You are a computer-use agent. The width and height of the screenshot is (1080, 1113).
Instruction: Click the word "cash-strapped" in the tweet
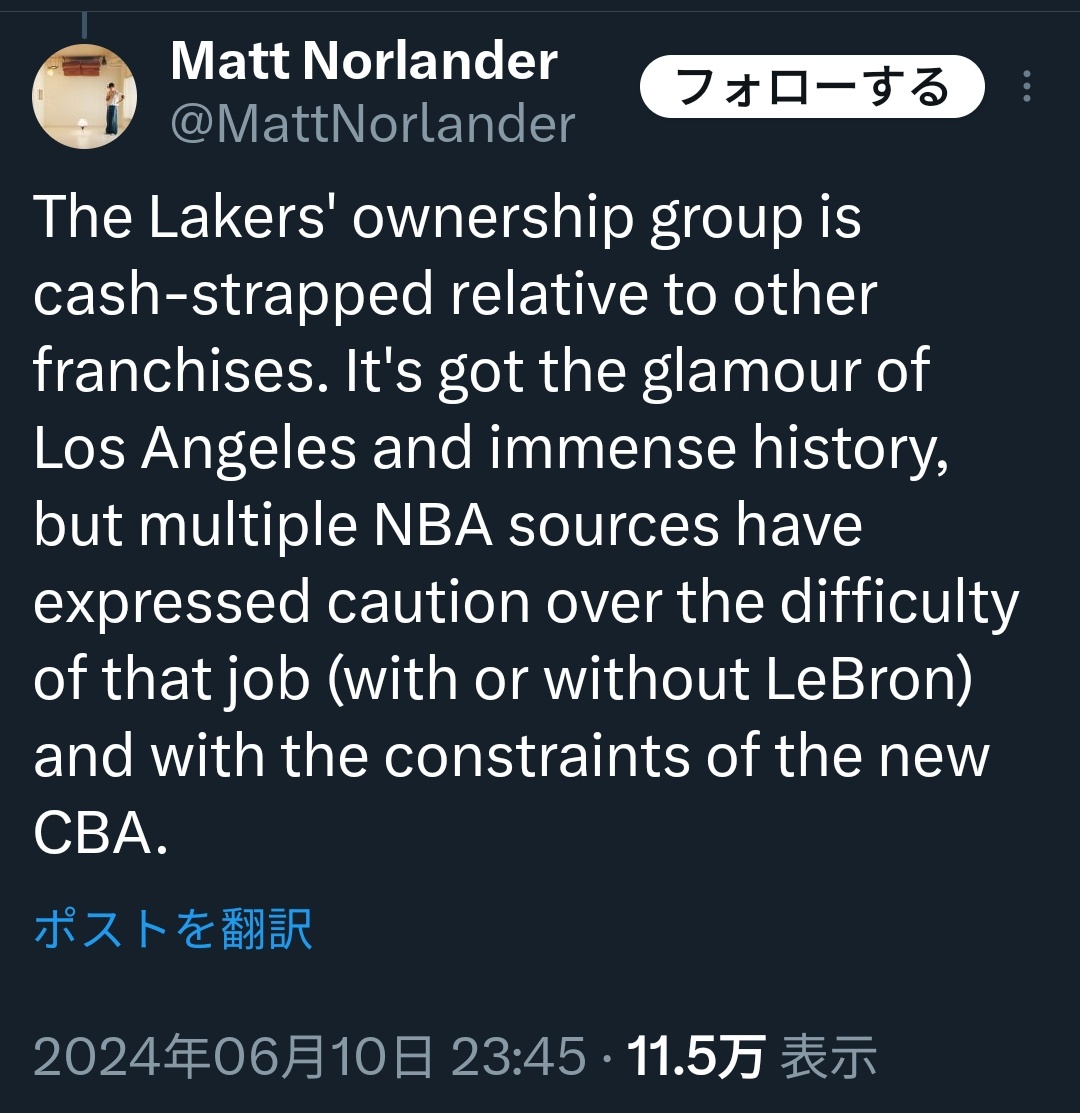(233, 297)
